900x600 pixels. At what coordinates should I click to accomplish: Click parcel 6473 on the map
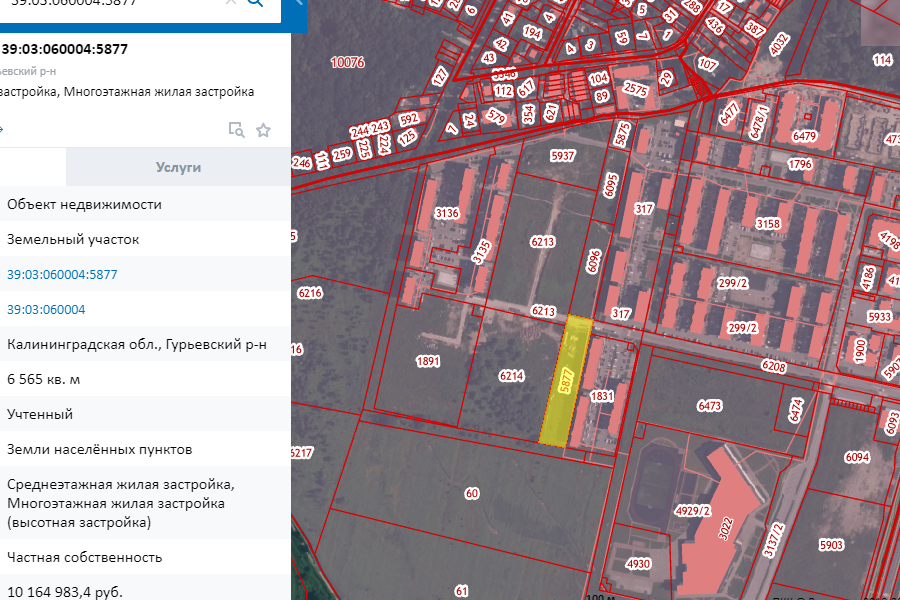tap(708, 406)
